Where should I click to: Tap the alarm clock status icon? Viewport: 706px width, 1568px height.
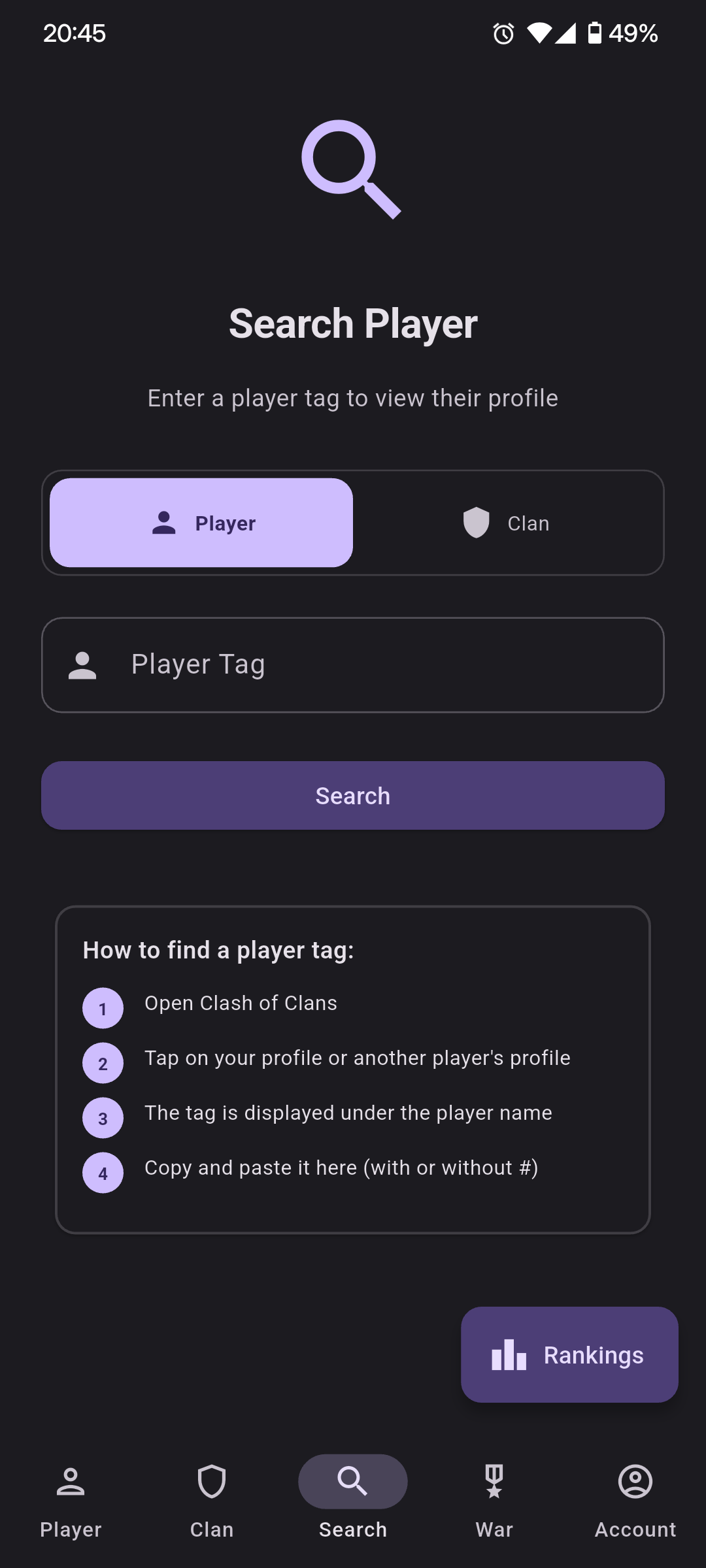[x=503, y=33]
